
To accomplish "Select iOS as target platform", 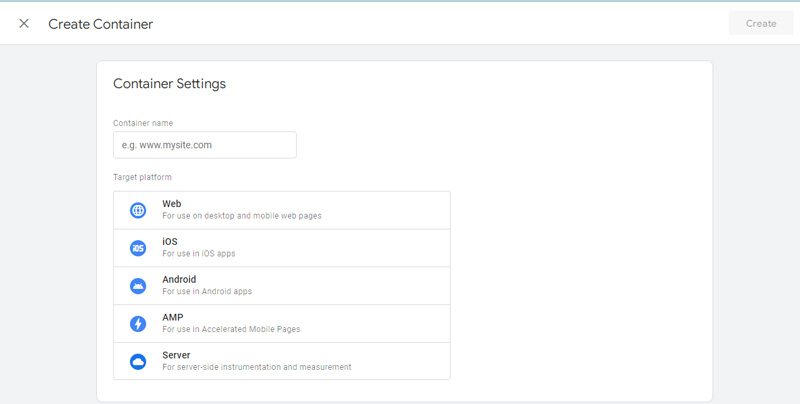I will (x=282, y=248).
